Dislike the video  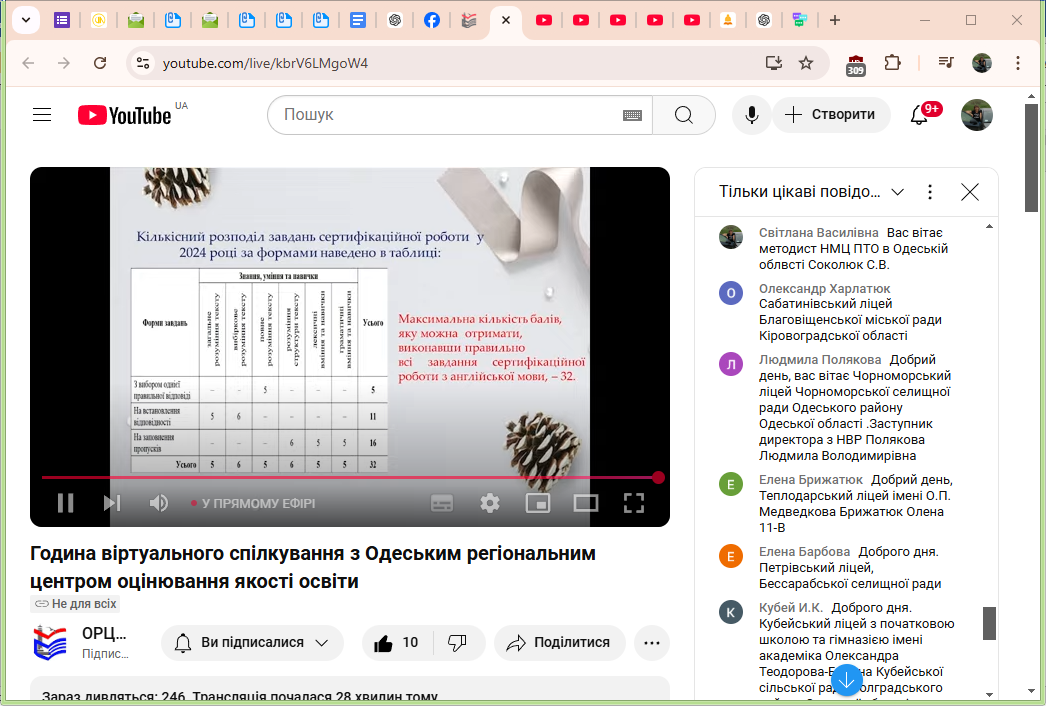click(x=457, y=643)
